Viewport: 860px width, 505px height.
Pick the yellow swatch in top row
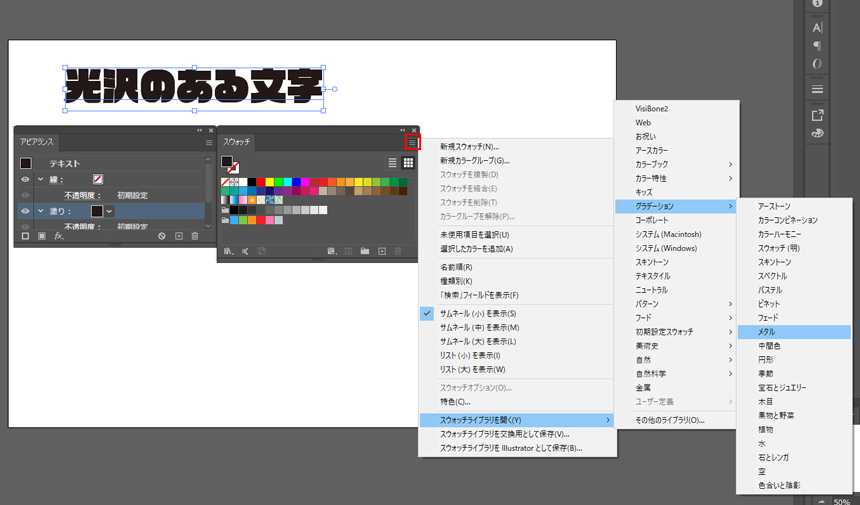[269, 182]
